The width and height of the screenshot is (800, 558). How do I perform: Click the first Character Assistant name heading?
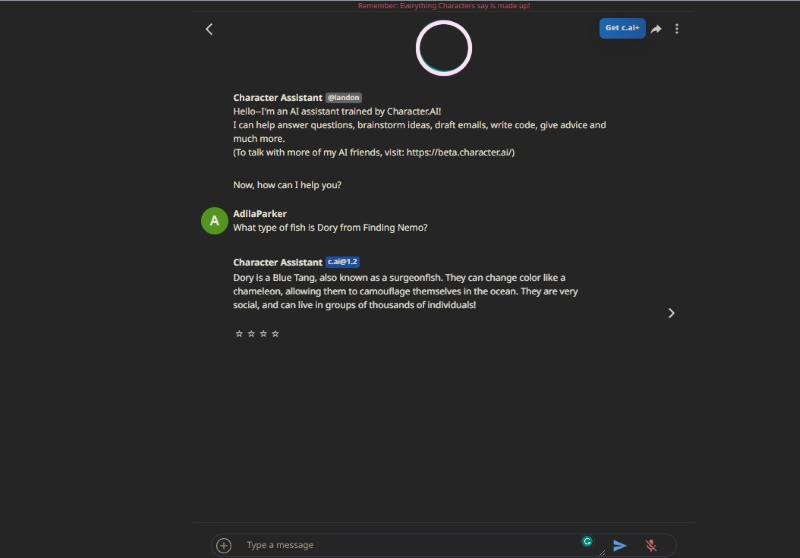[x=278, y=97]
